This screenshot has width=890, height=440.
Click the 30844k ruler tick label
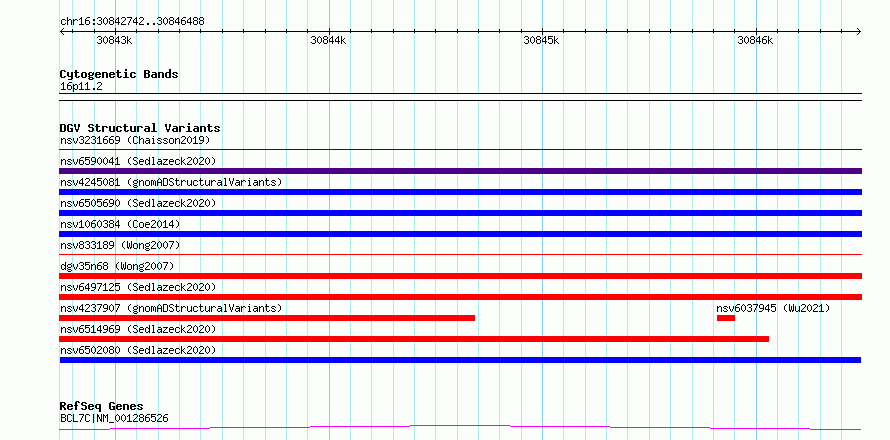coord(328,40)
